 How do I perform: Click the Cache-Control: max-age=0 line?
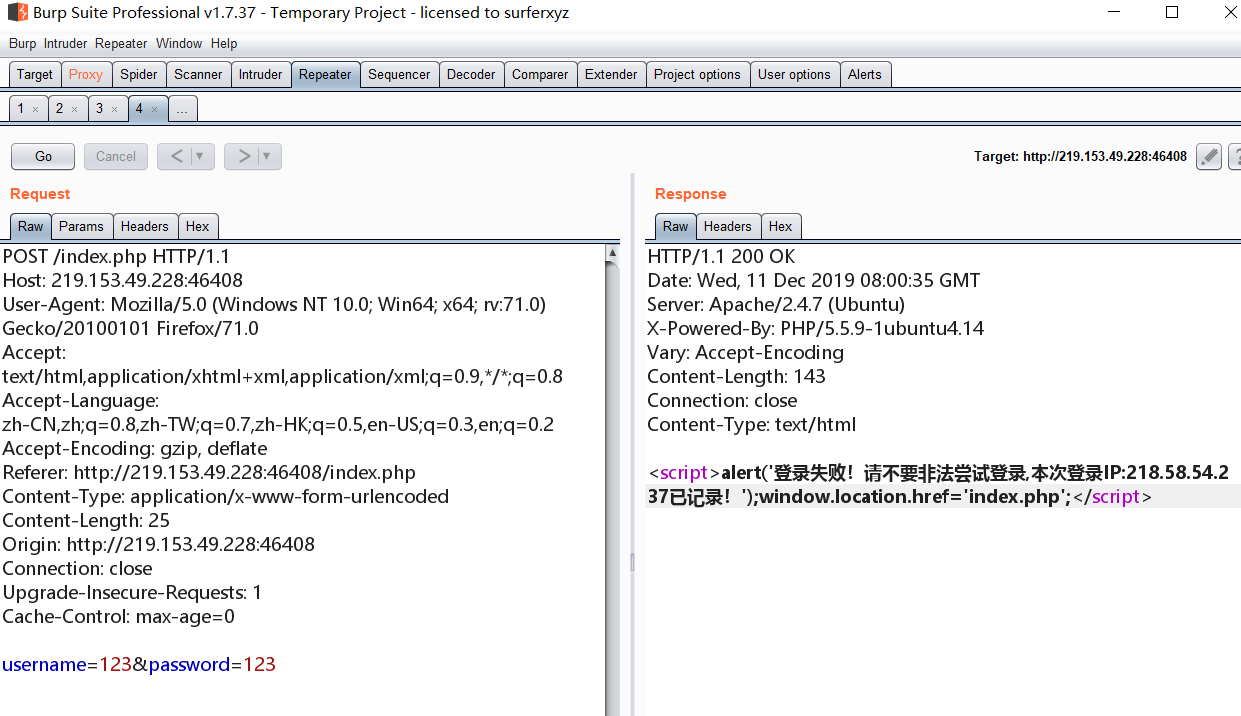point(118,616)
